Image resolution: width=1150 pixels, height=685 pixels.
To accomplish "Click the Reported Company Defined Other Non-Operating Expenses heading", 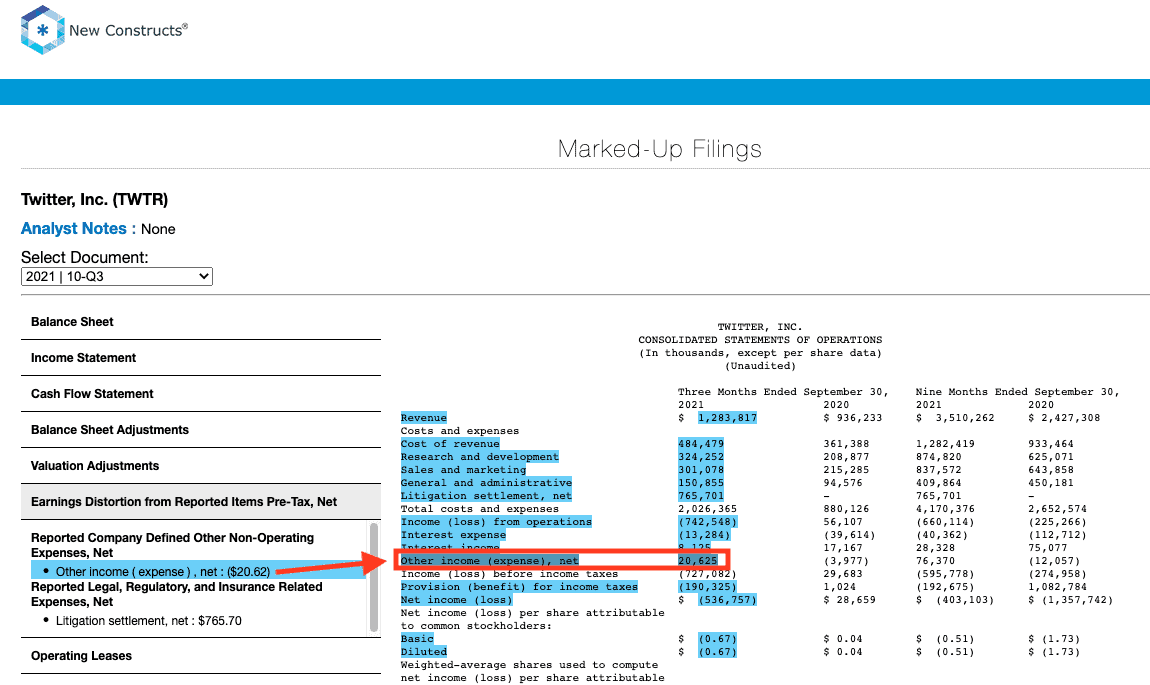I will point(172,545).
